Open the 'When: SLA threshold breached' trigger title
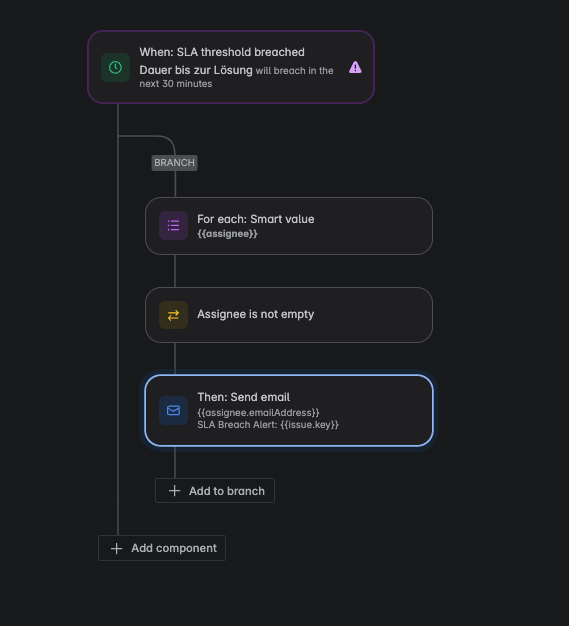The height and width of the screenshot is (626, 569). (x=222, y=52)
